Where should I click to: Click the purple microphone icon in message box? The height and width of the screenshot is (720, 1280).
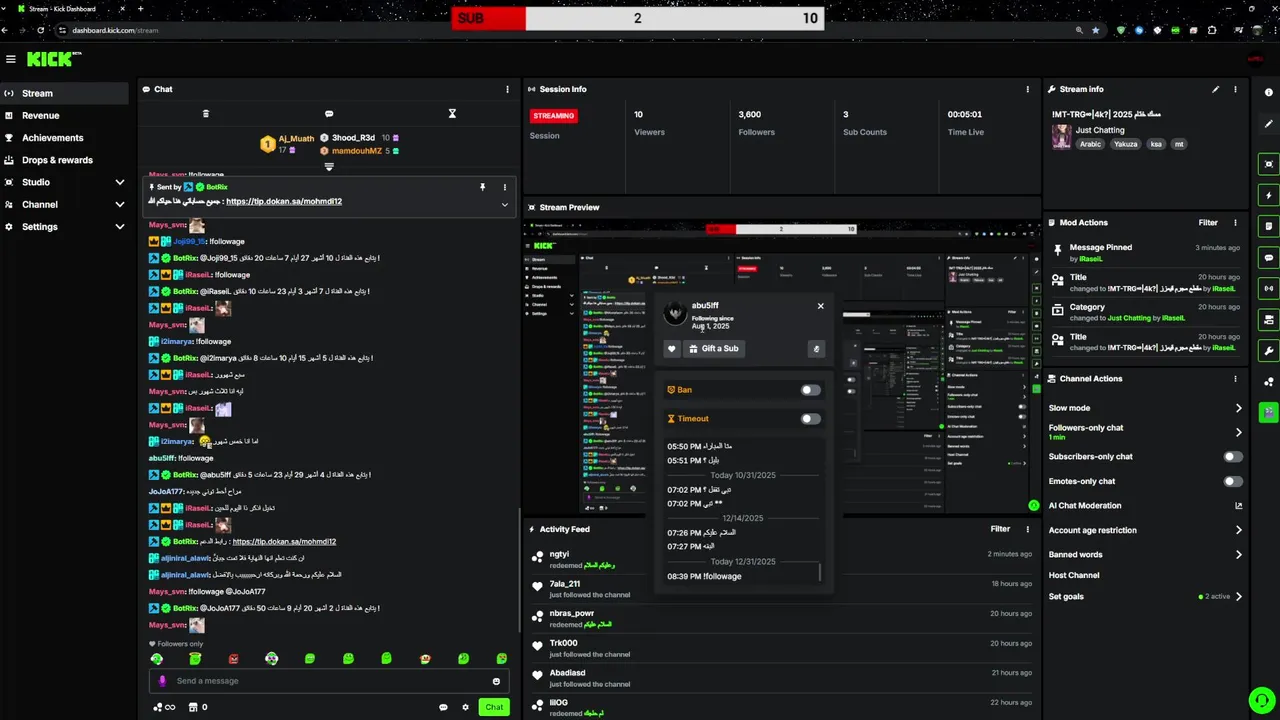point(162,681)
